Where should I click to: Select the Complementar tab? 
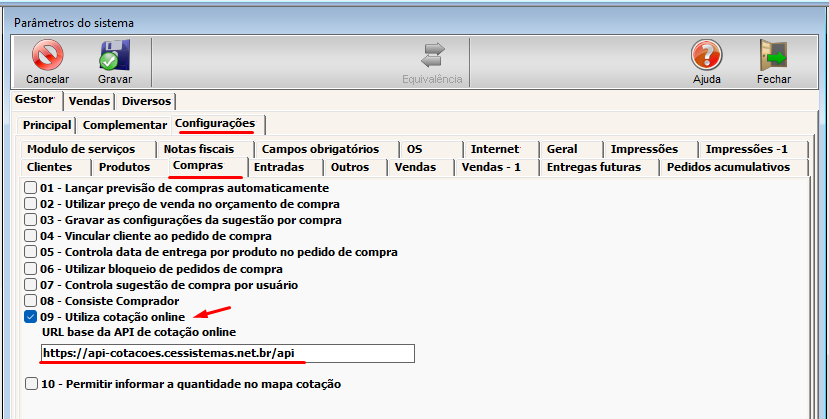[125, 125]
